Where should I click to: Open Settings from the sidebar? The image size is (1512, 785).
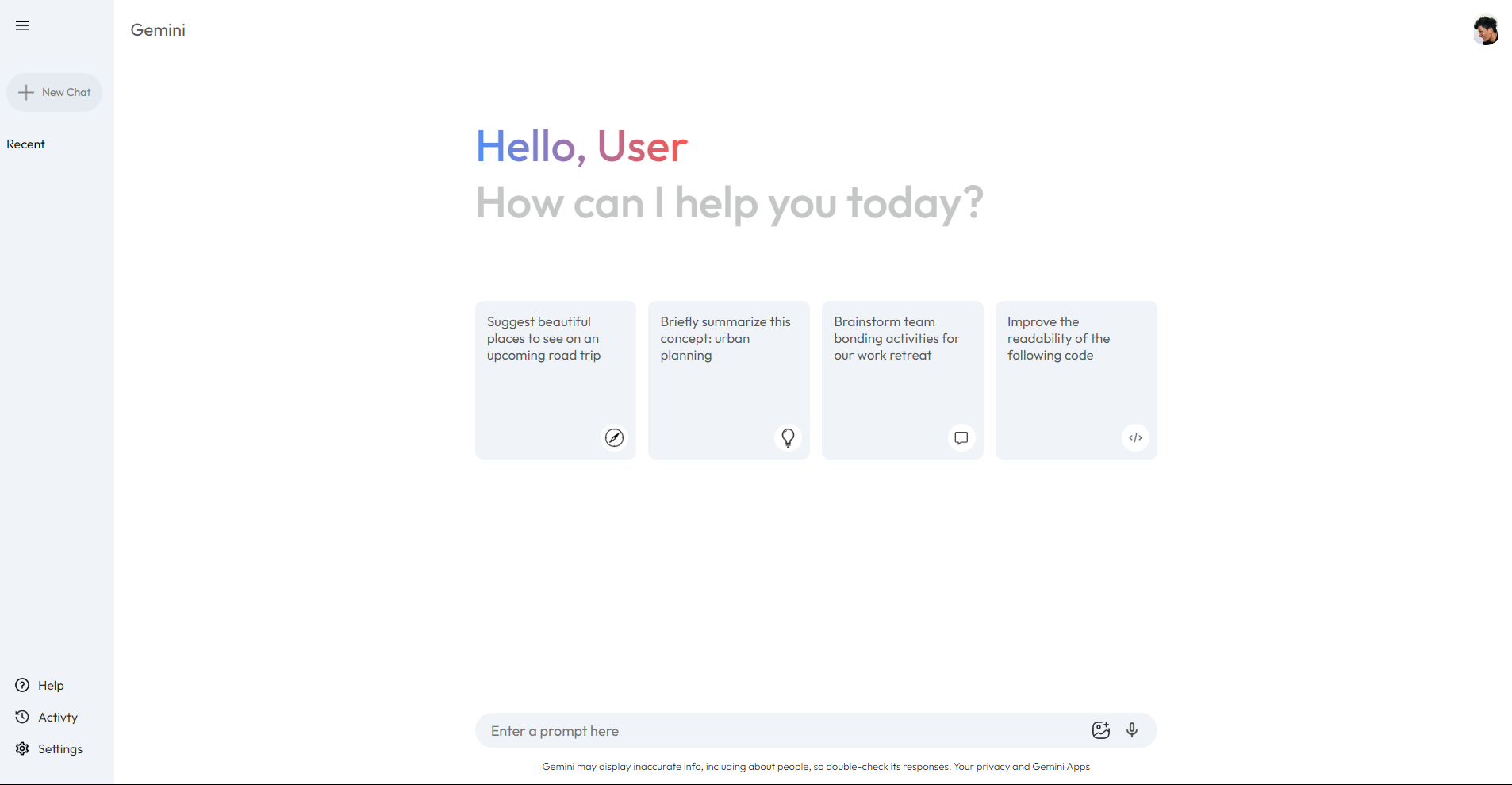(x=59, y=749)
